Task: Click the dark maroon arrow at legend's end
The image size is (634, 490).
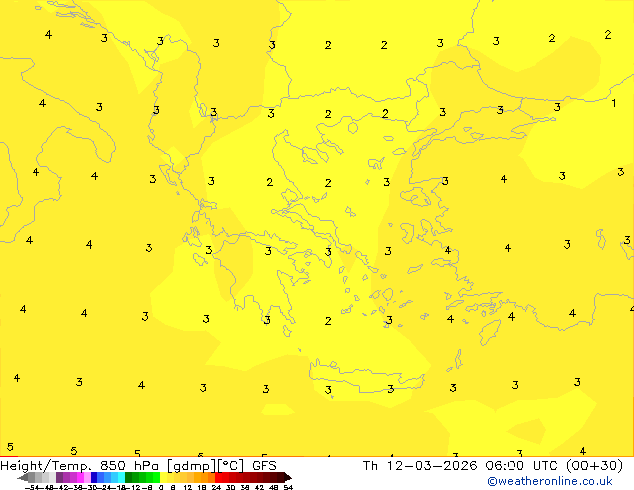Action: [288, 477]
